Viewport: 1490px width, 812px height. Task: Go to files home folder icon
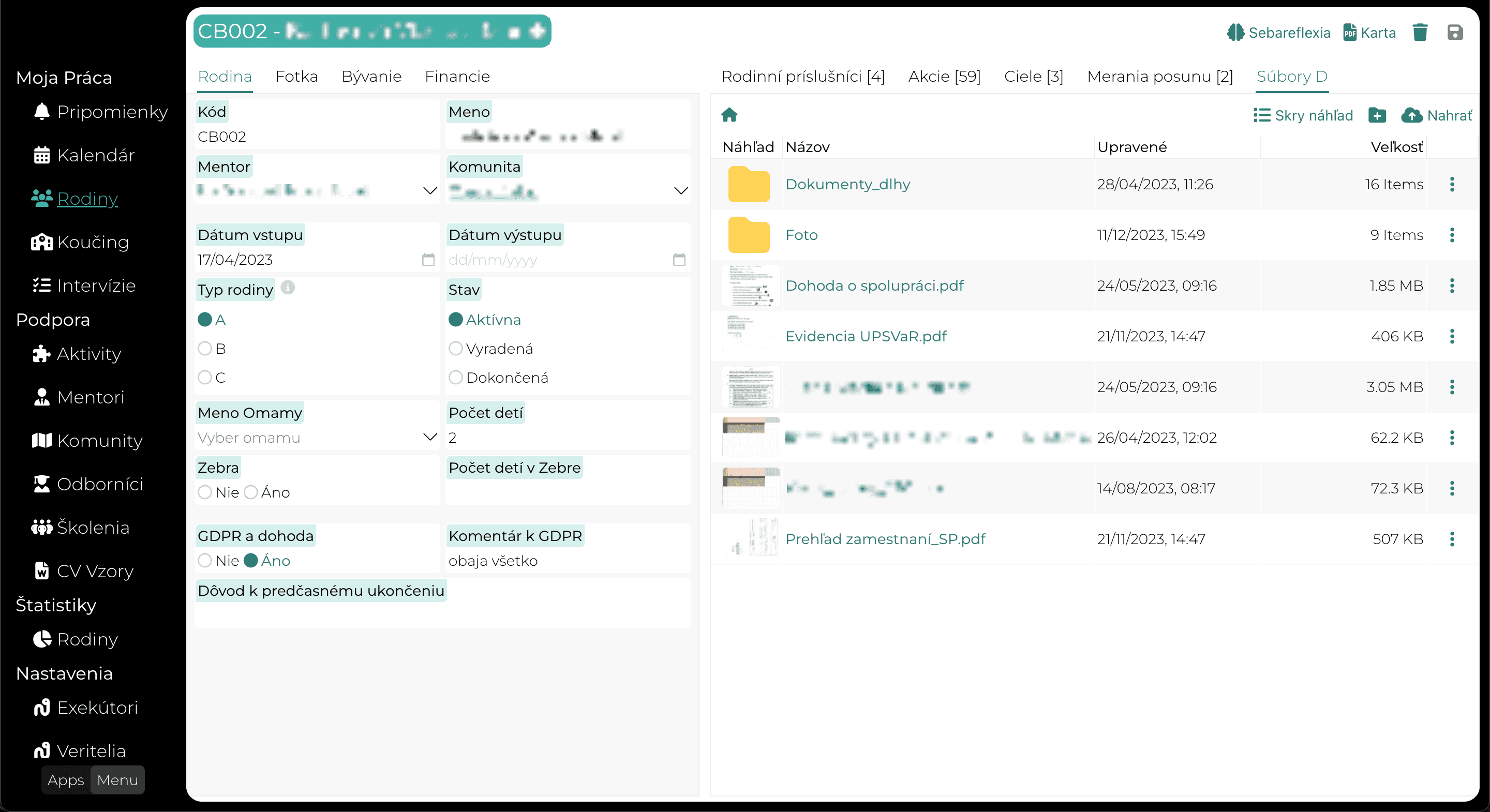[729, 115]
